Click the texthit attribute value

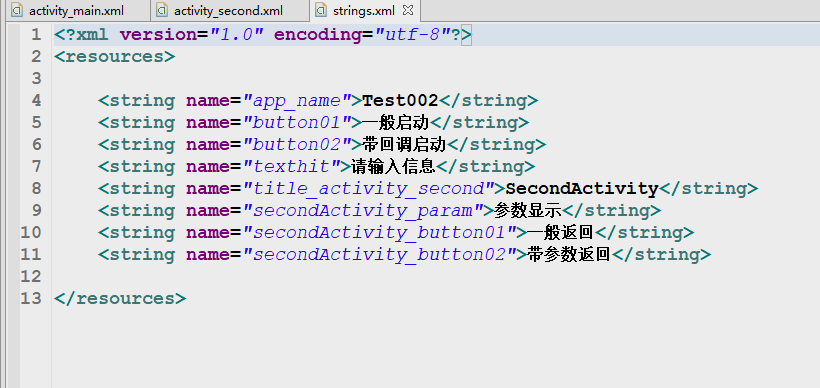[x=292, y=166]
